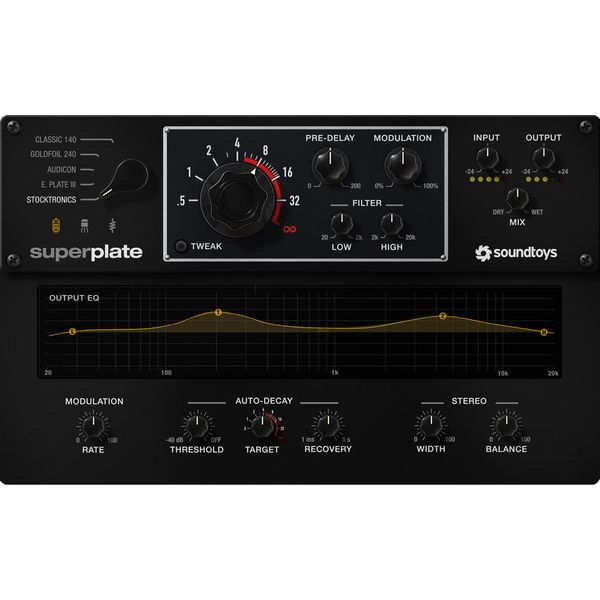
Task: Click the Auto-Decay Recovery knob
Action: (x=328, y=426)
